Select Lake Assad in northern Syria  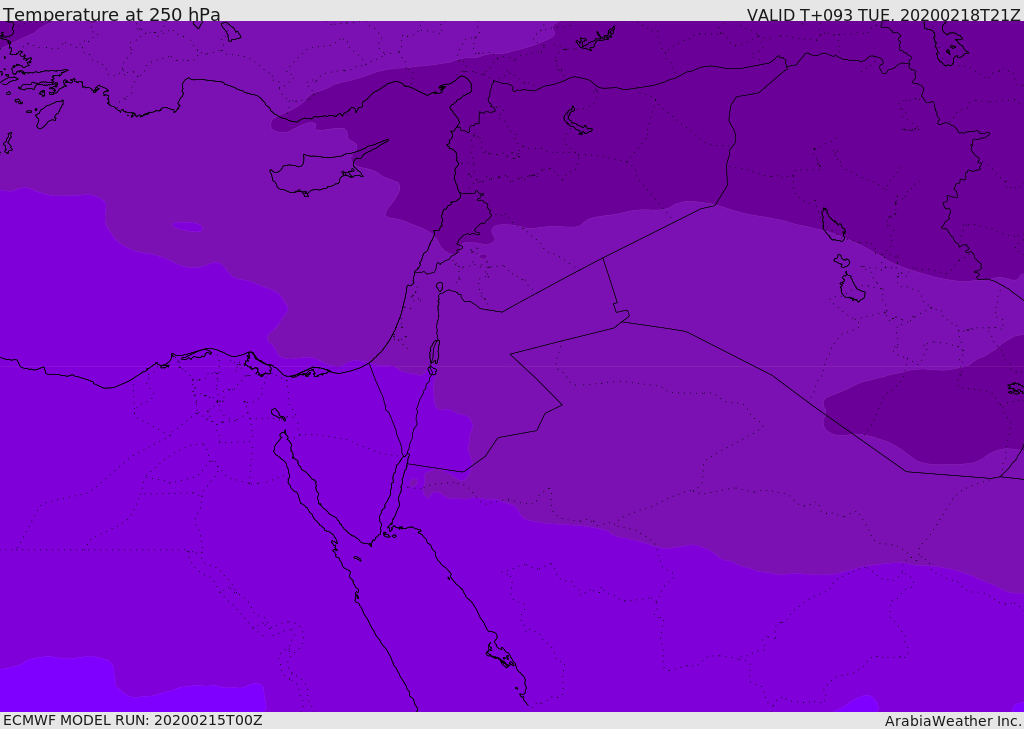pos(577,122)
